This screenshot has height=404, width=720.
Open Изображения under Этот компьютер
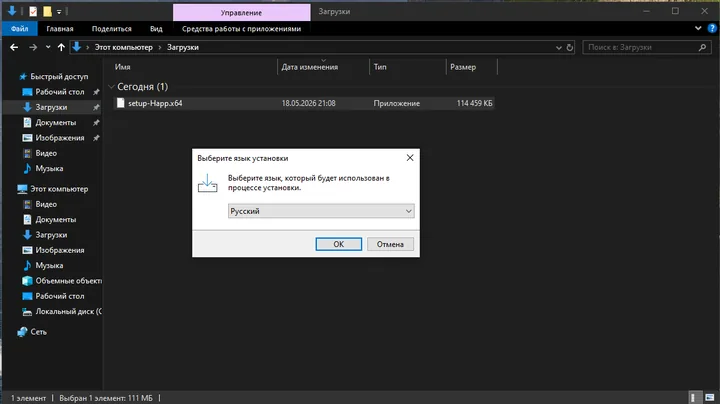[60, 250]
